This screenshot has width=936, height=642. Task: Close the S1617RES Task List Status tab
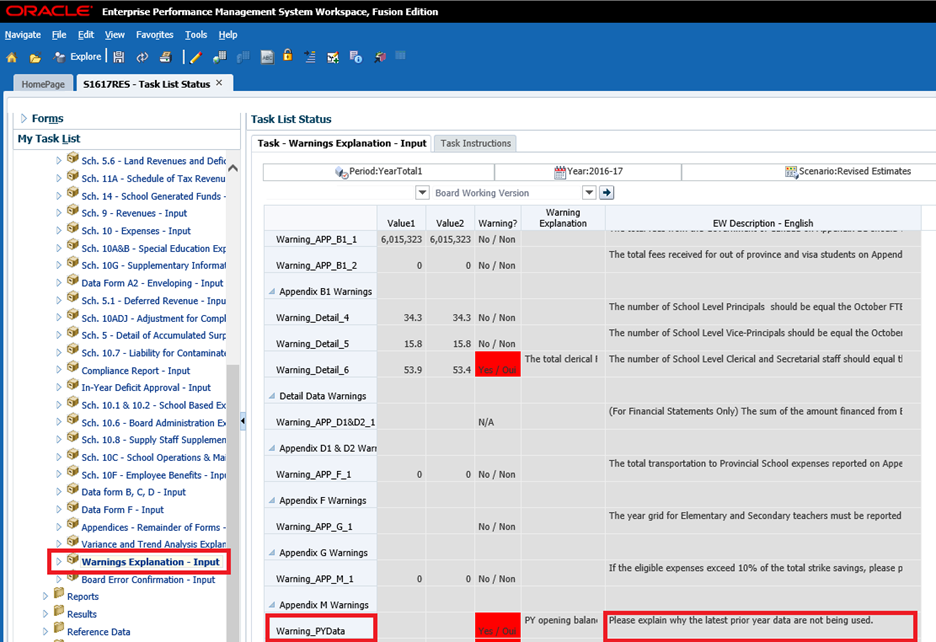220,83
